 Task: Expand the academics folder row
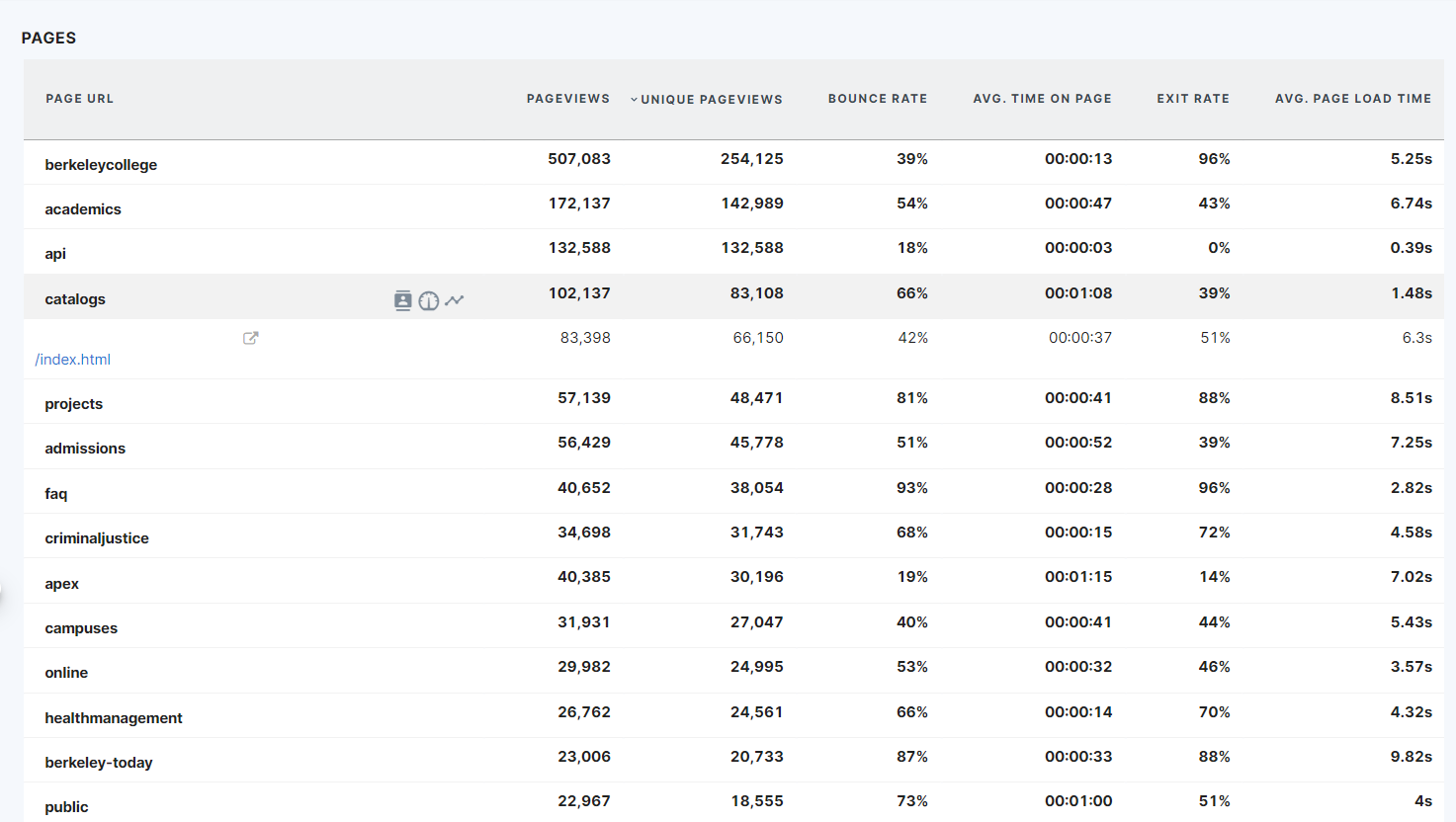point(83,209)
